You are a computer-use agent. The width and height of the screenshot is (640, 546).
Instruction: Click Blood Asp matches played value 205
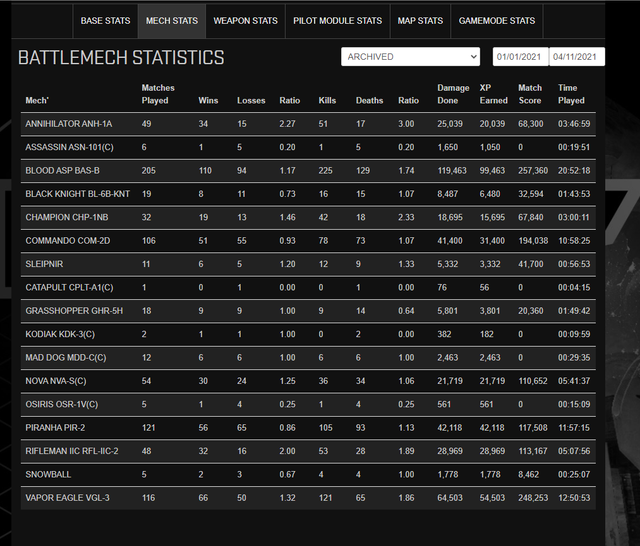point(149,171)
